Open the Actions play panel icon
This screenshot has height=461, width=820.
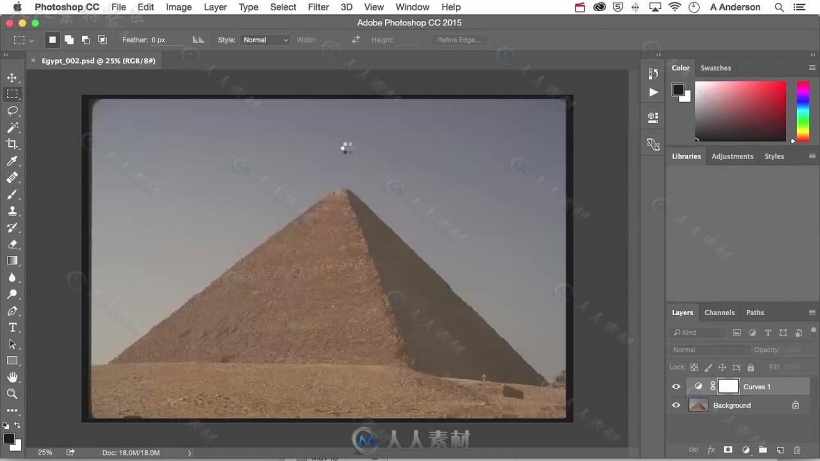click(653, 93)
